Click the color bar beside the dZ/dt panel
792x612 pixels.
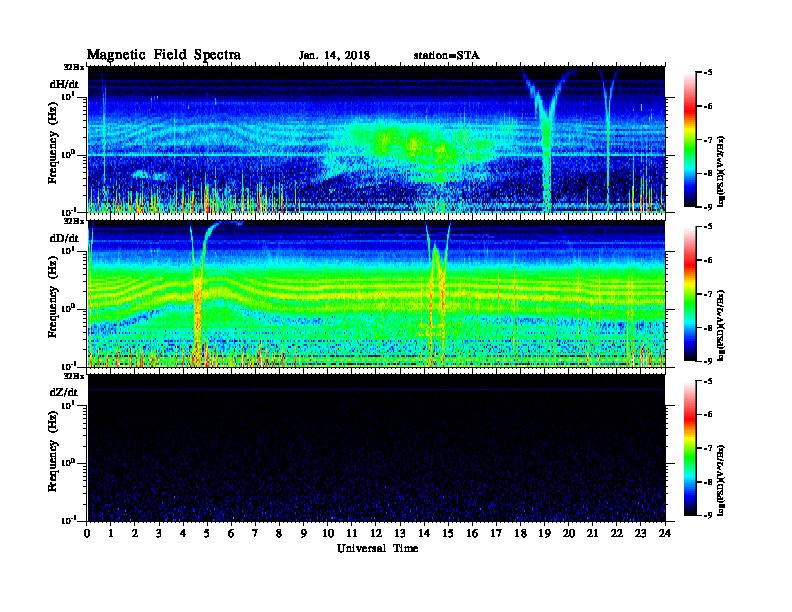point(689,448)
